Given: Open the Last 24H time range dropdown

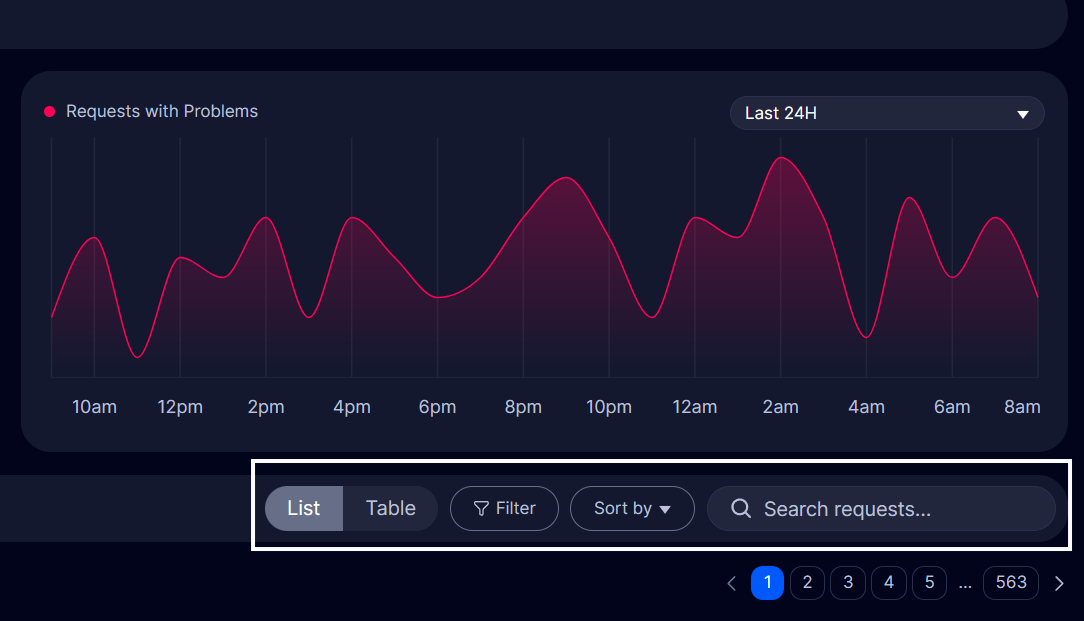Looking at the screenshot, I should [x=886, y=113].
